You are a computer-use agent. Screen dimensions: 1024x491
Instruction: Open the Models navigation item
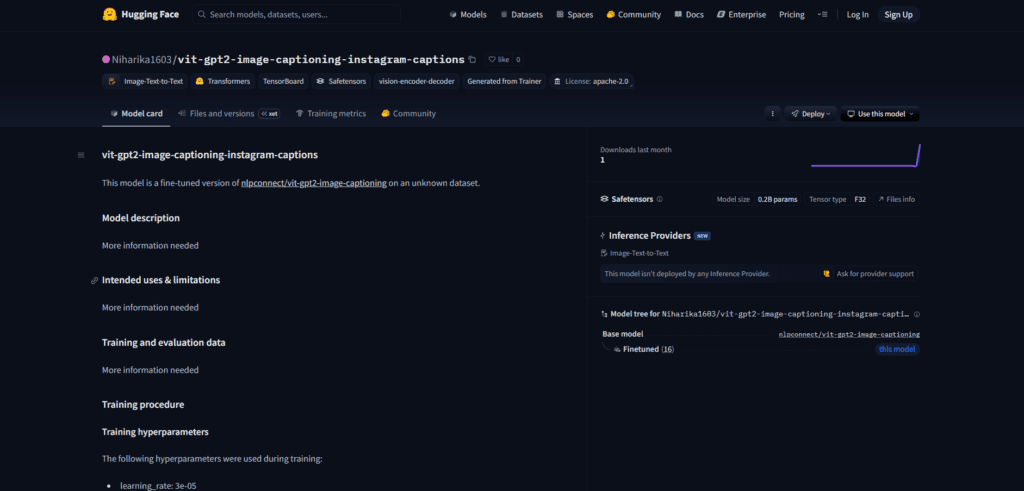coord(468,14)
